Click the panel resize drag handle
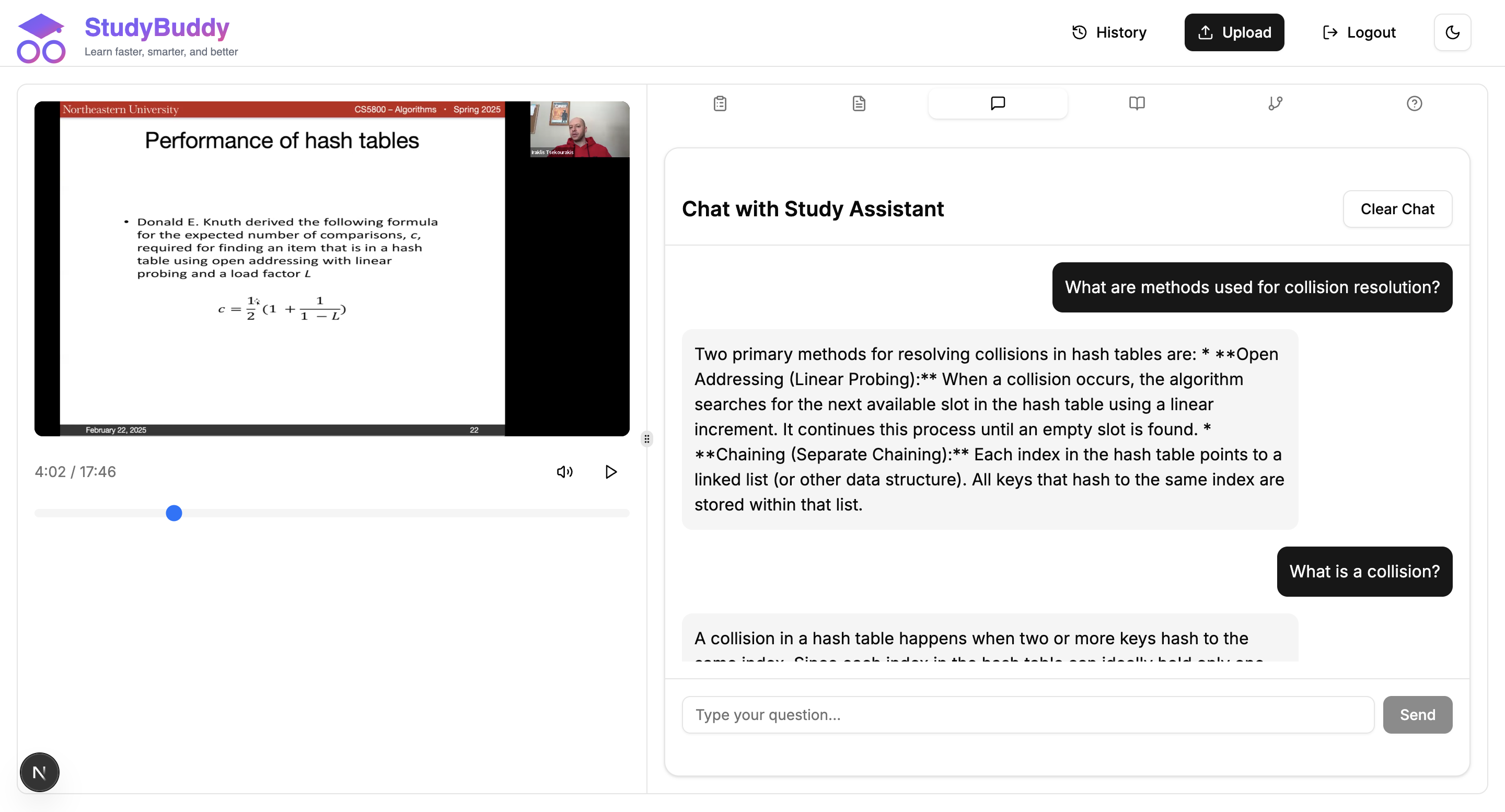The image size is (1505, 812). 646,439
